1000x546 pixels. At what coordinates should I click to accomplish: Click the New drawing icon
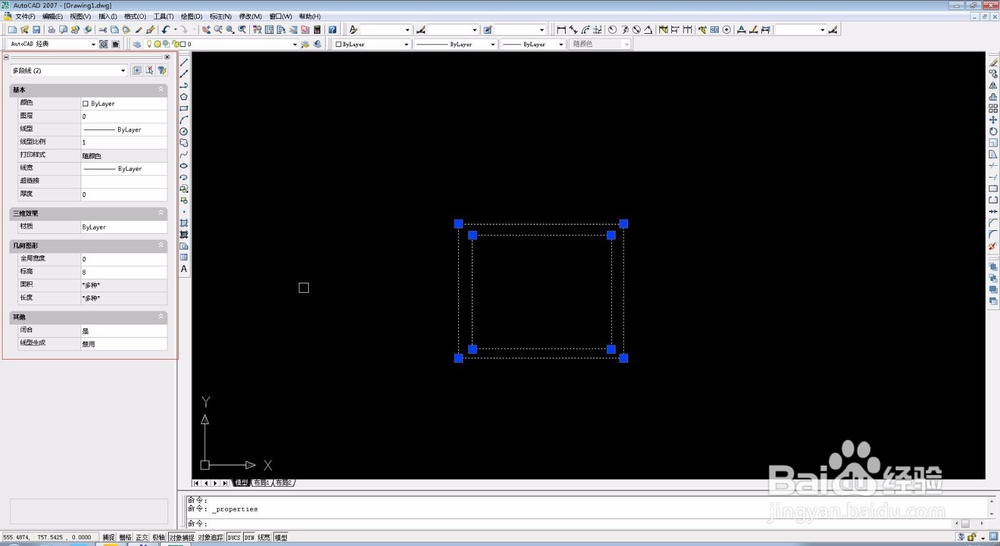coord(12,29)
